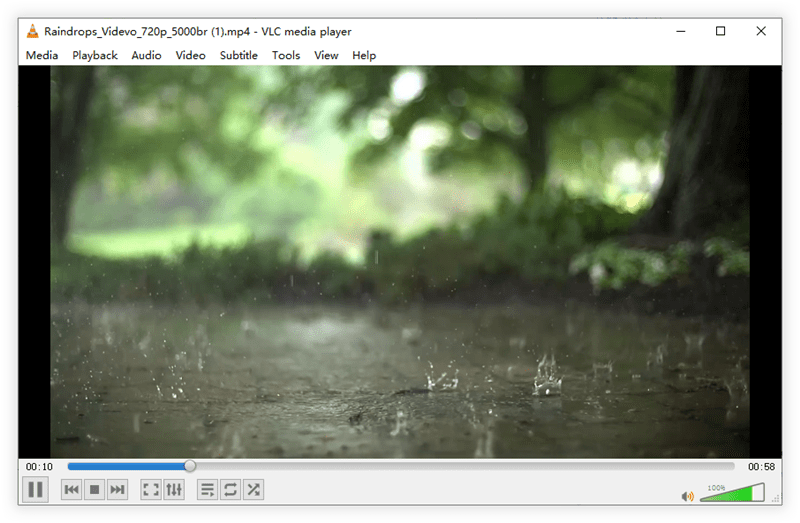Open the Playback menu
The image size is (800, 523).
[x=95, y=55]
